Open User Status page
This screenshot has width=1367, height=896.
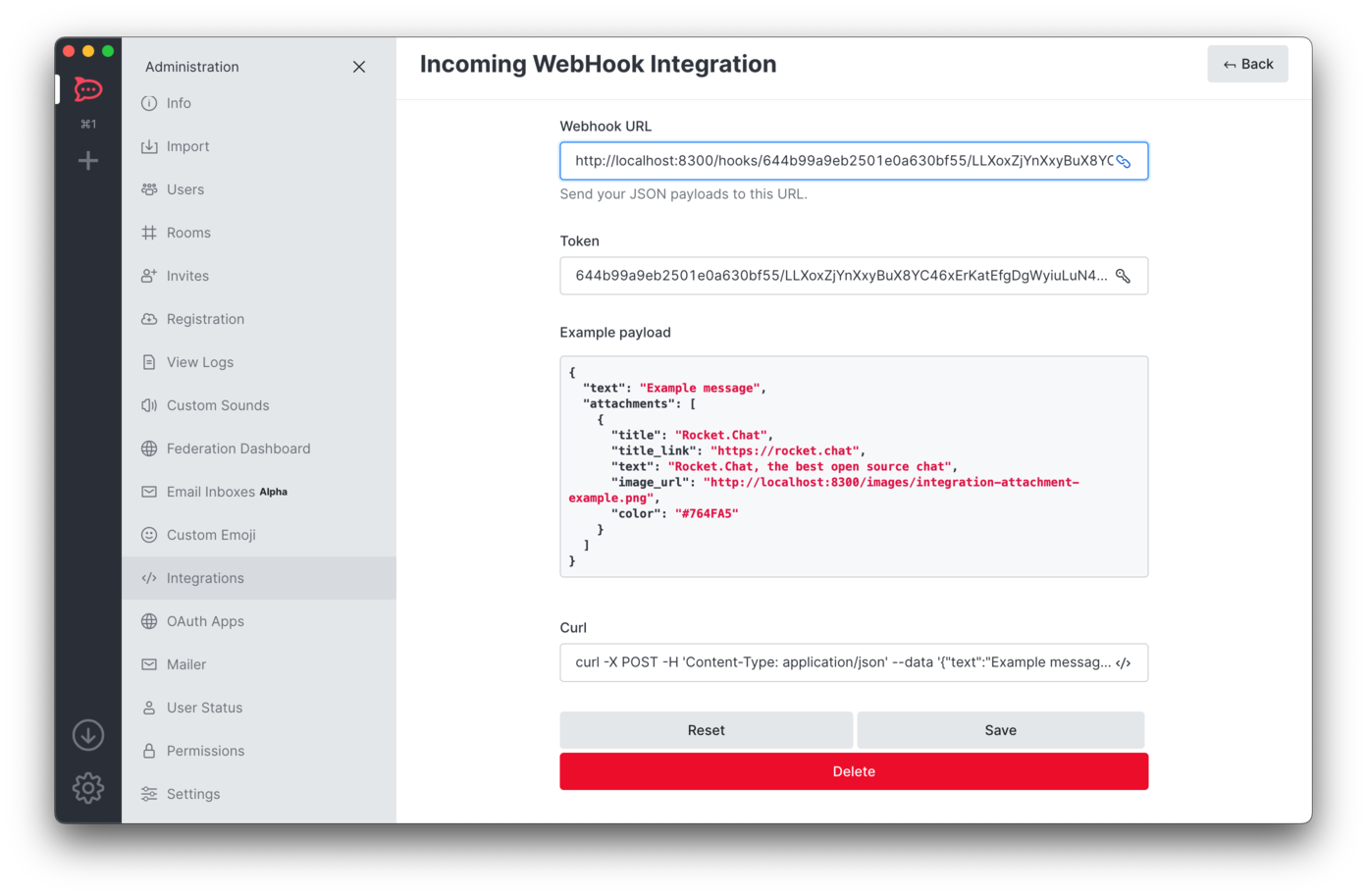pyautogui.click(x=259, y=708)
